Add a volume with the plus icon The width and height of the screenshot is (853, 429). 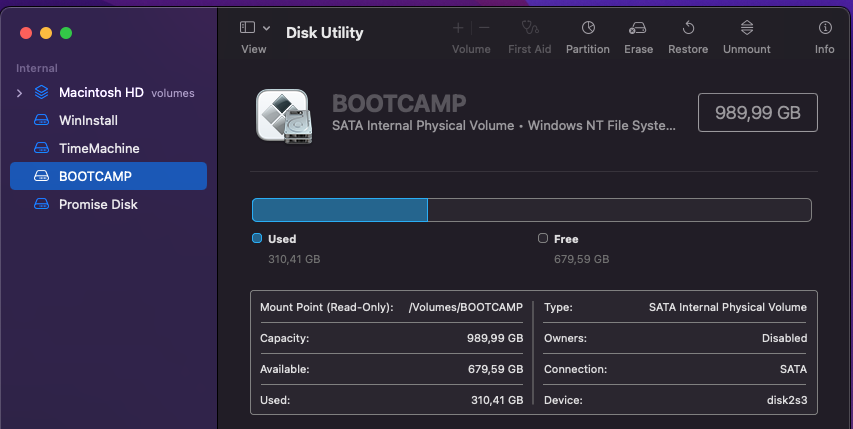tap(458, 28)
